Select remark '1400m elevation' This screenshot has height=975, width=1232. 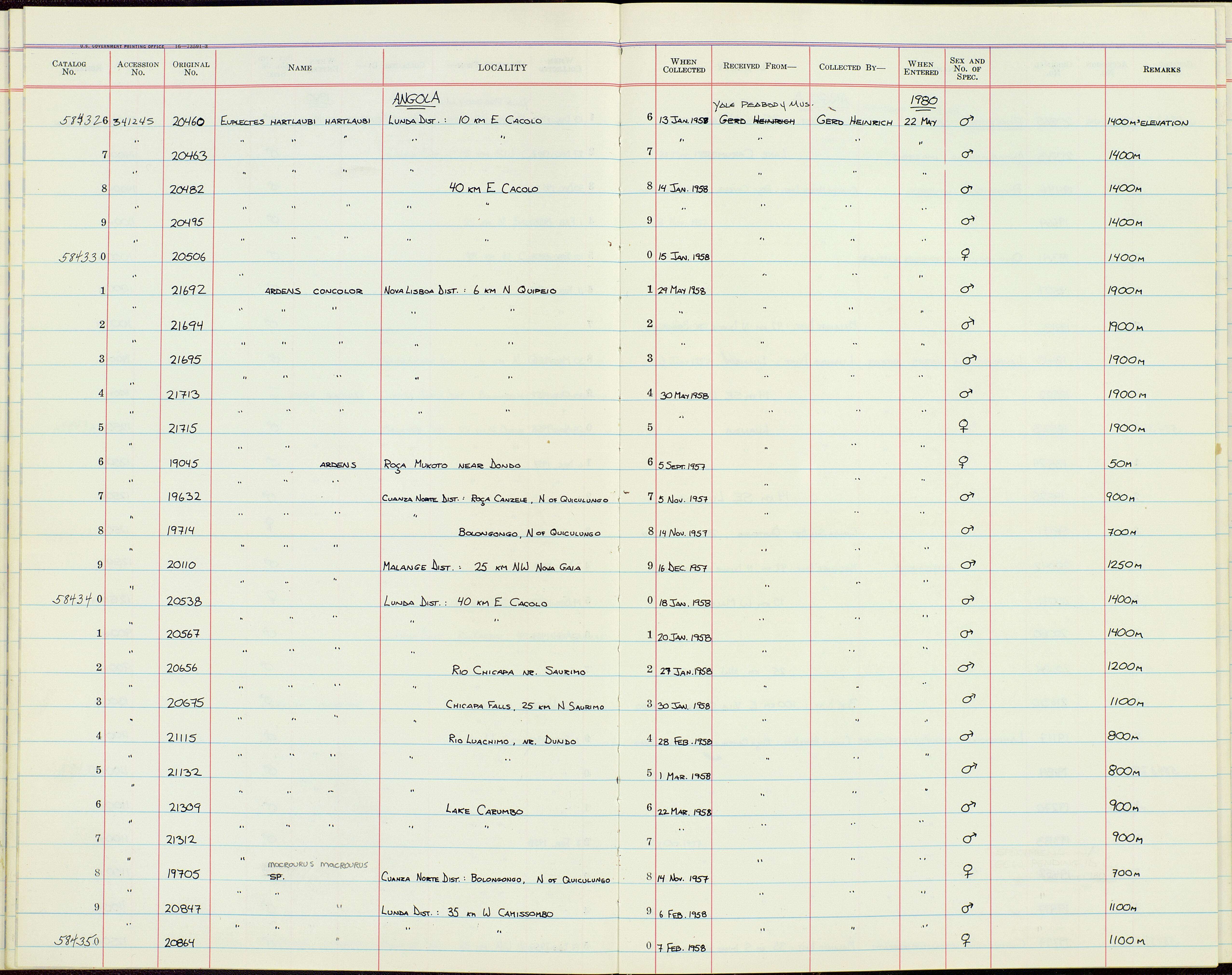(1148, 122)
